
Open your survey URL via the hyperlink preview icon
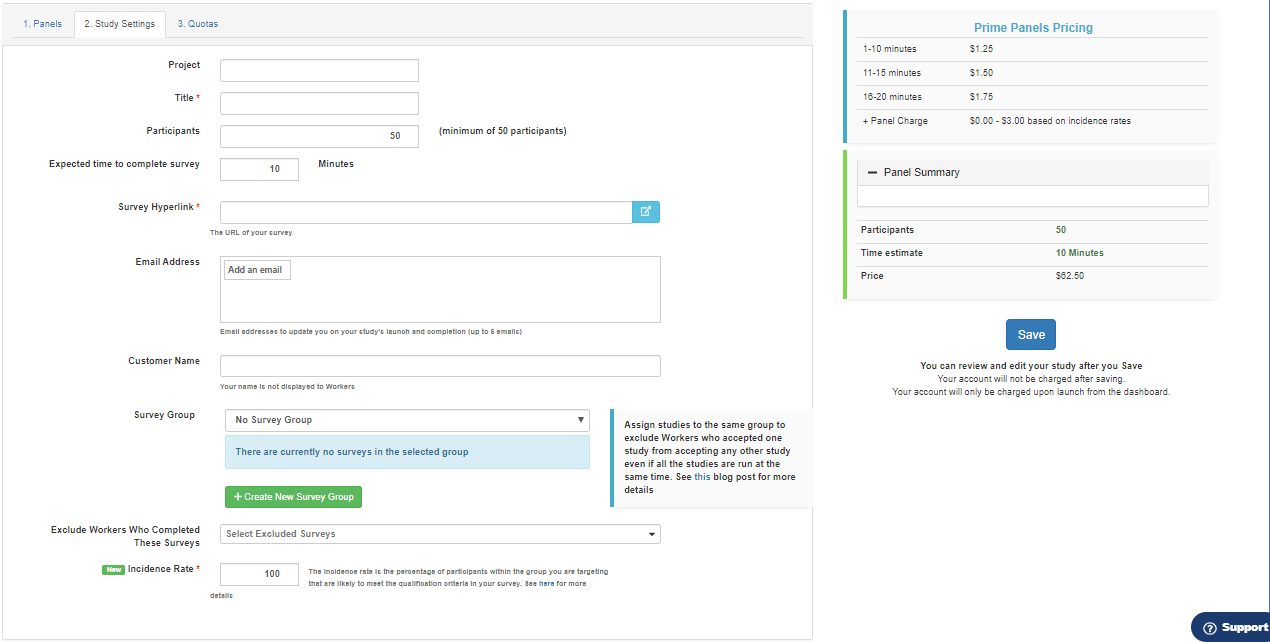645,211
